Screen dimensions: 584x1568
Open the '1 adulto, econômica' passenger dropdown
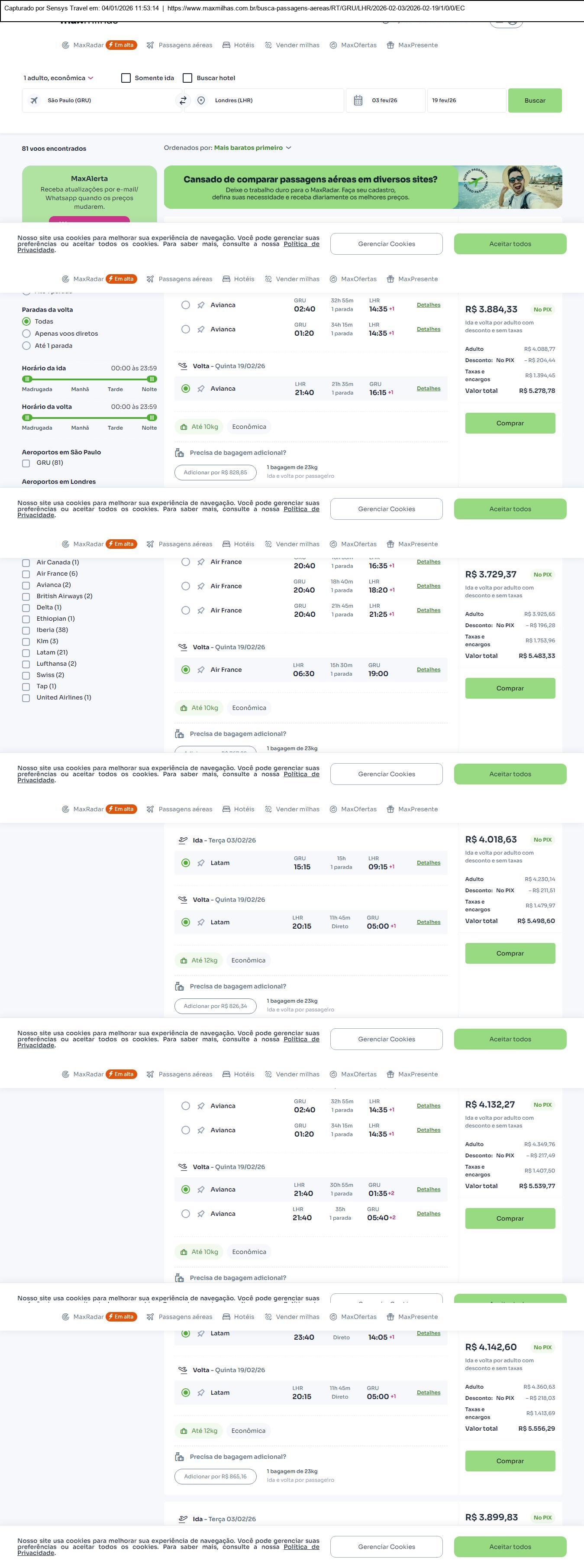coord(58,78)
